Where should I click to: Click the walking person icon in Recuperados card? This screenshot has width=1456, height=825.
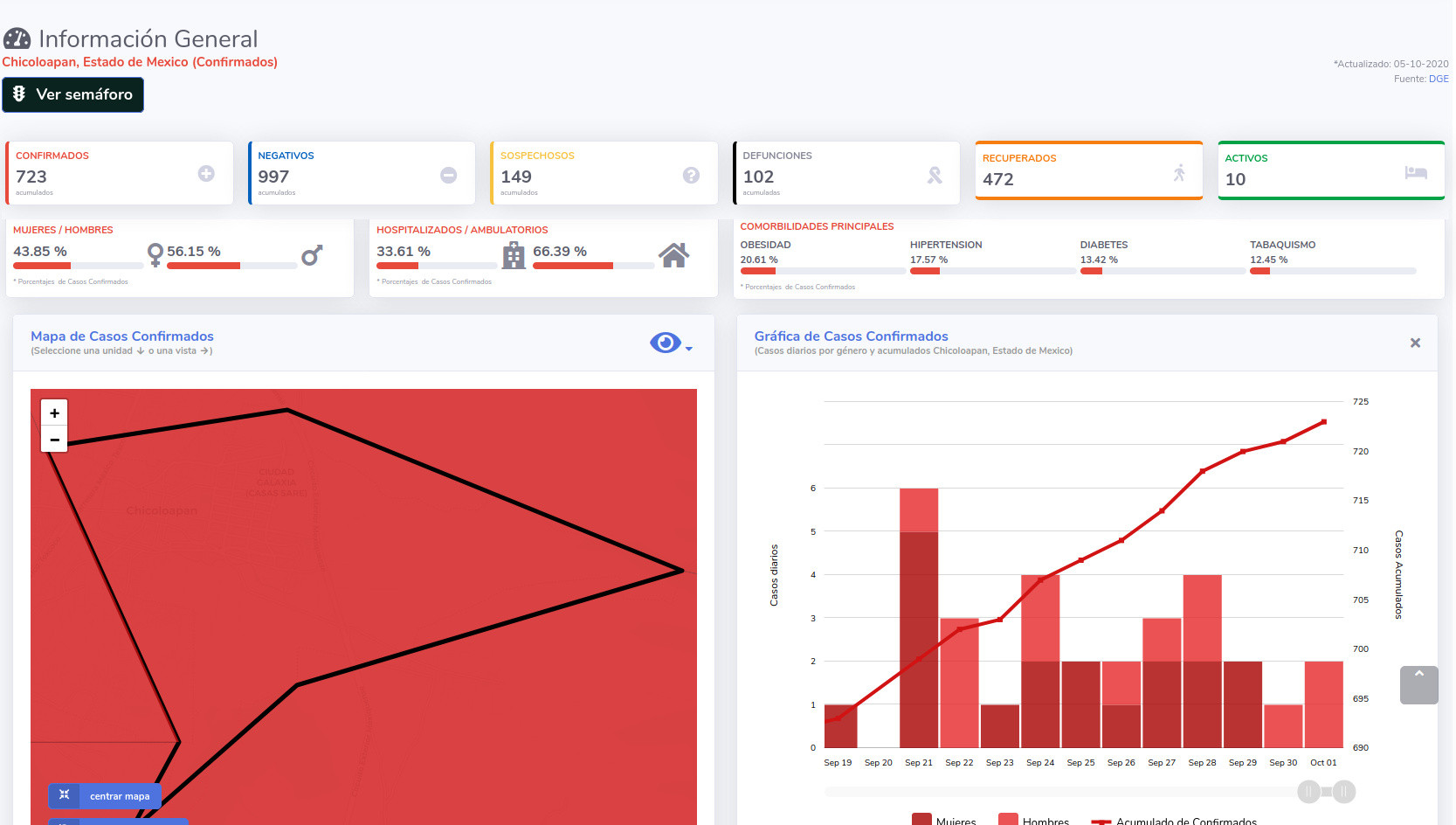[x=1179, y=172]
